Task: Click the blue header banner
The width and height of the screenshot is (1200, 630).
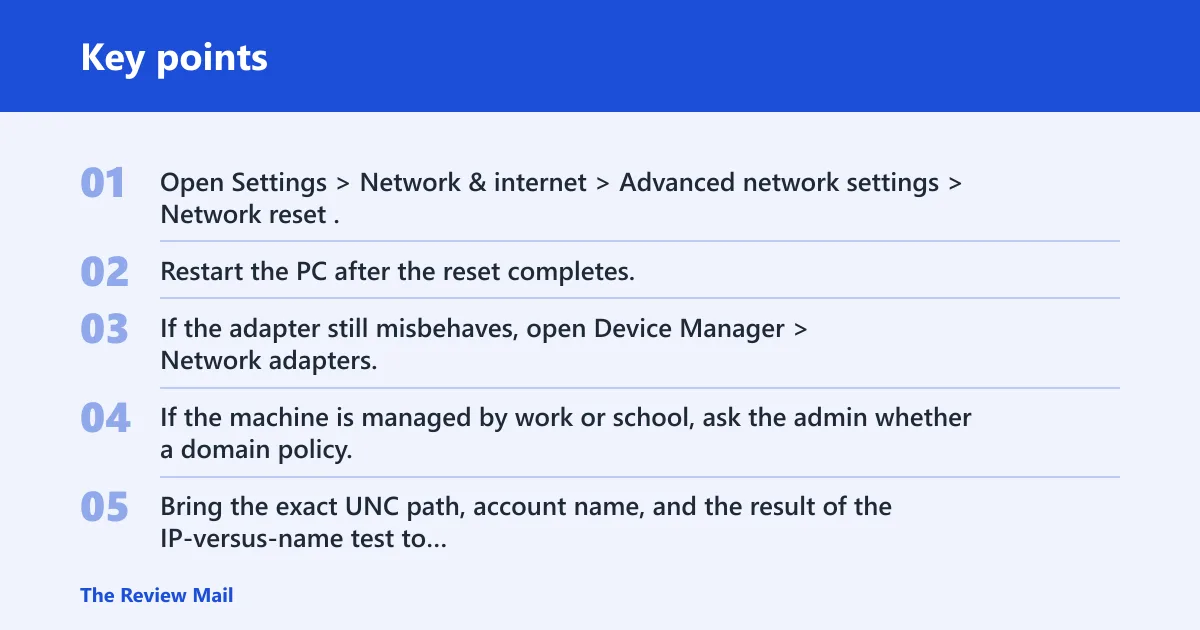Action: click(x=600, y=56)
